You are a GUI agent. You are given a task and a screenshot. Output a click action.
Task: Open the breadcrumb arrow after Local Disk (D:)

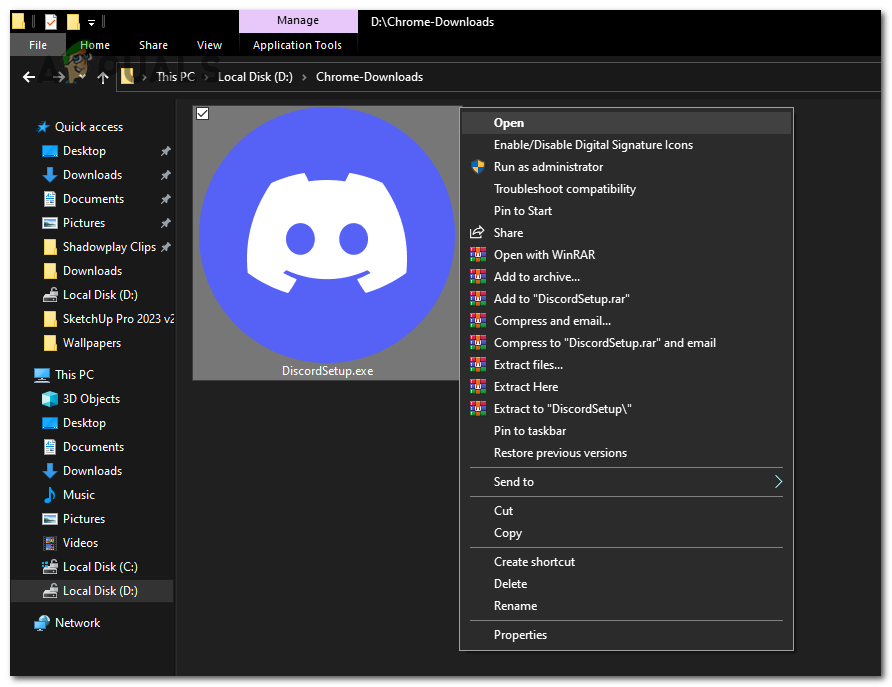click(x=303, y=76)
